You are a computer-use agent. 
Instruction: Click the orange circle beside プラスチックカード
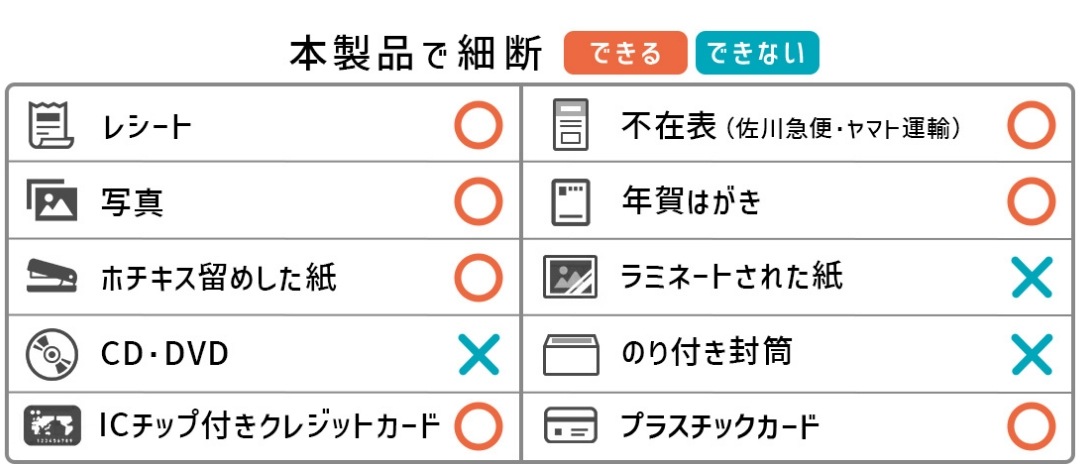(x=1031, y=427)
